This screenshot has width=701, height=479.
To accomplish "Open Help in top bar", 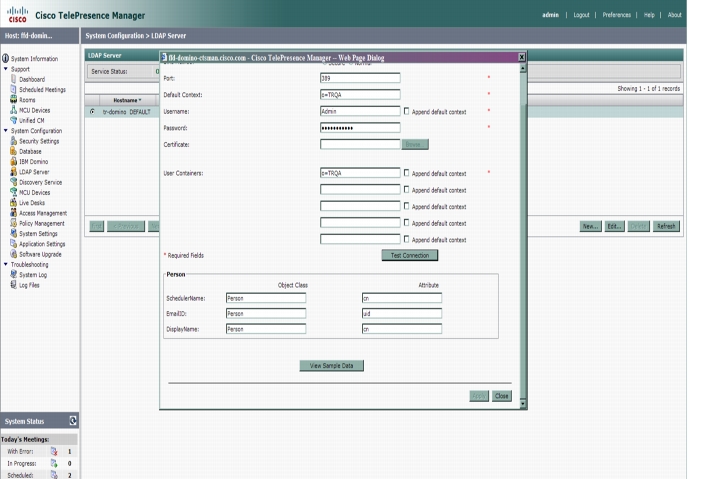I will point(649,15).
